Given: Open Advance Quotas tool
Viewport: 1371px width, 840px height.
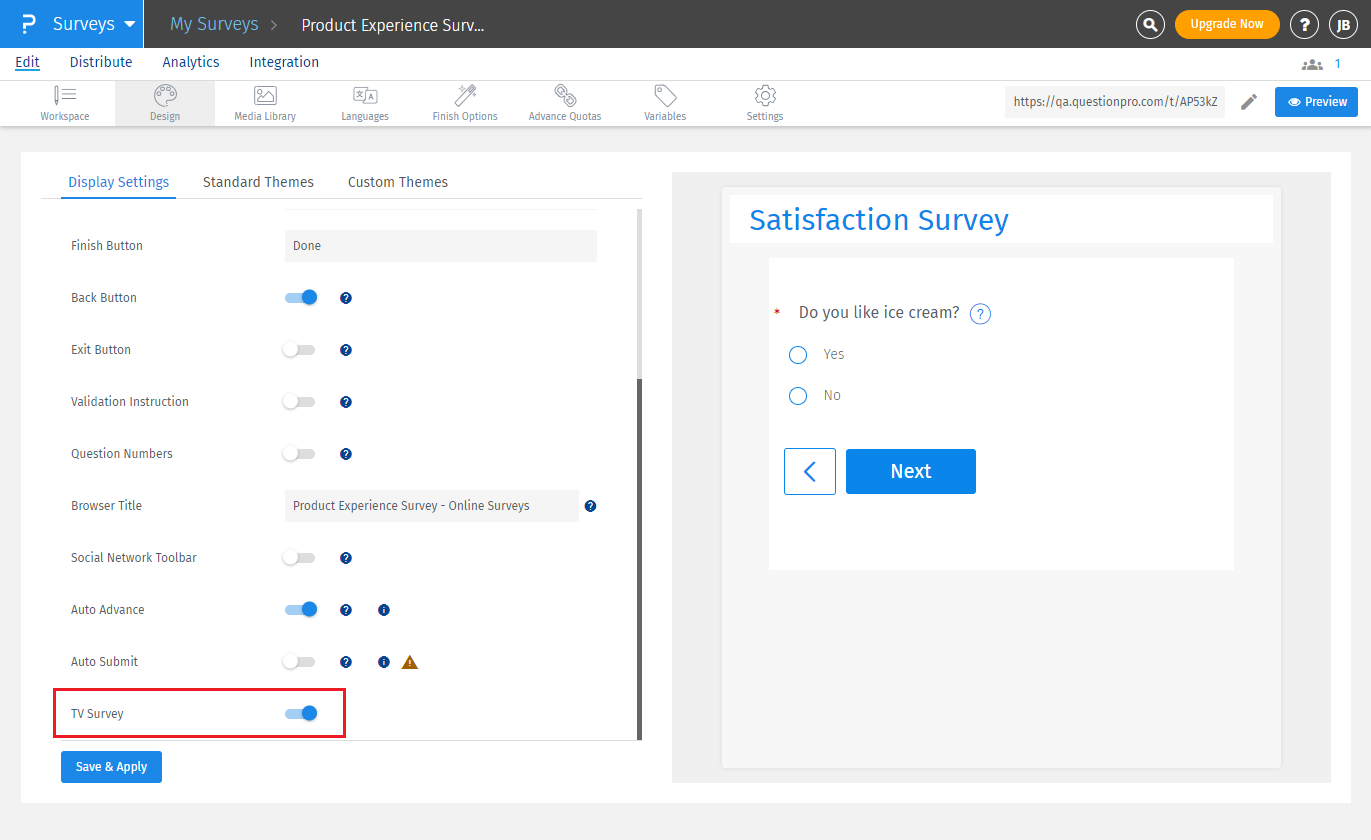Looking at the screenshot, I should point(565,103).
